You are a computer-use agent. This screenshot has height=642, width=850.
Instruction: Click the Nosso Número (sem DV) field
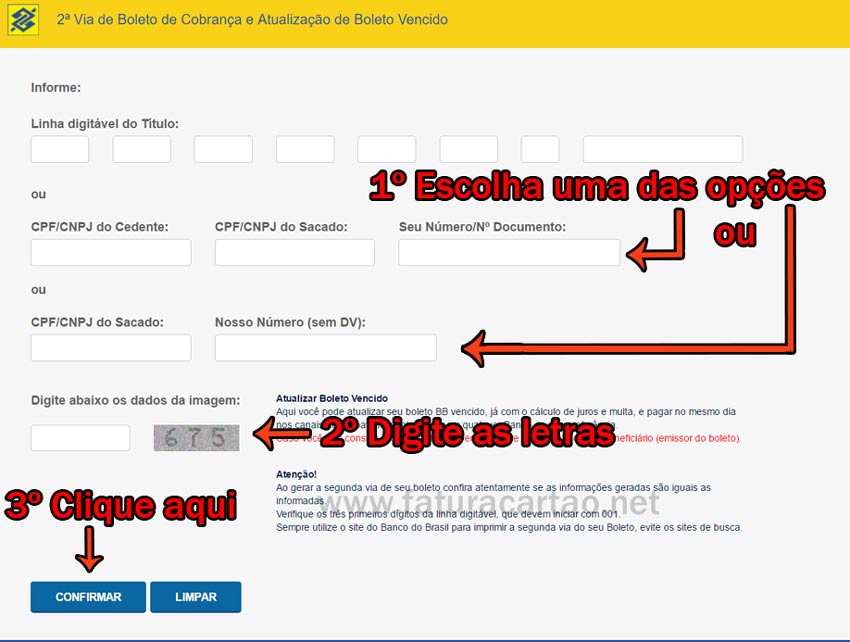tap(325, 347)
